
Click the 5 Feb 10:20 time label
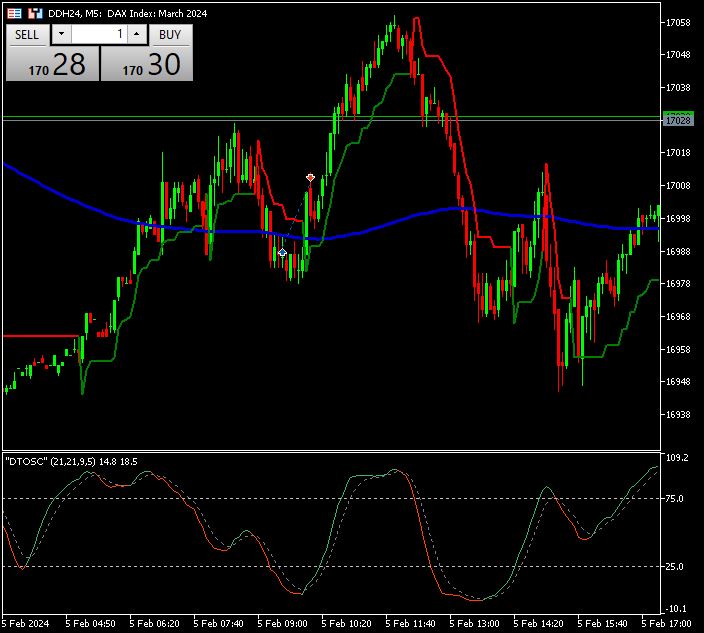346,624
